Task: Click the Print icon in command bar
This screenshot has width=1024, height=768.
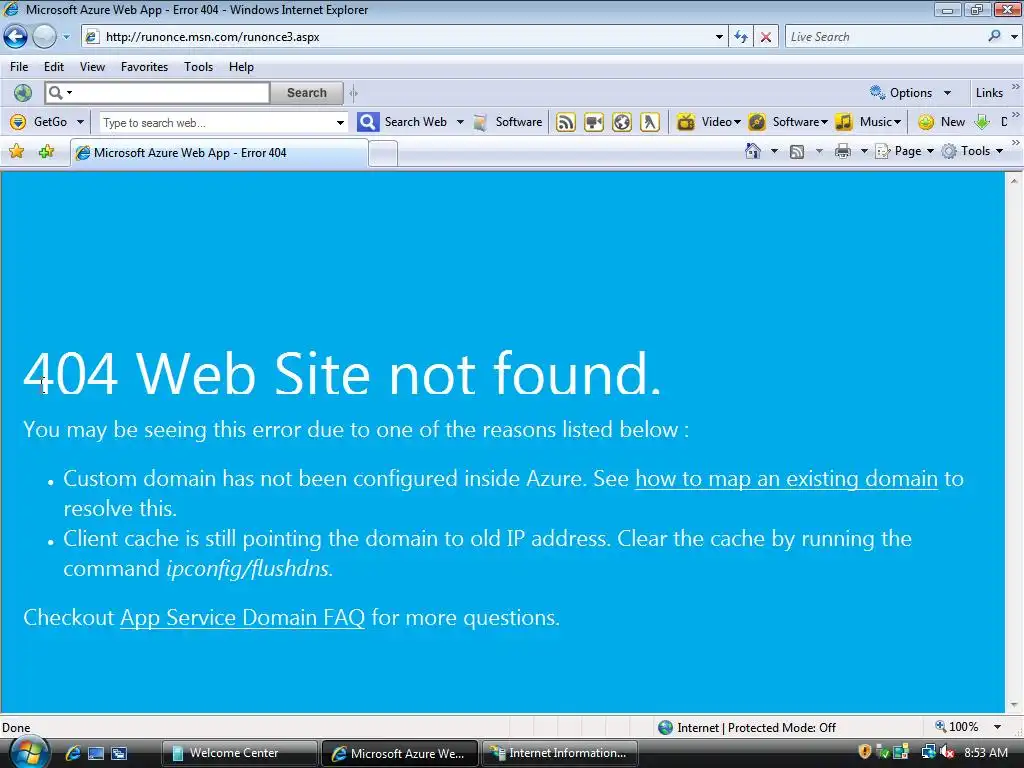Action: pyautogui.click(x=843, y=152)
